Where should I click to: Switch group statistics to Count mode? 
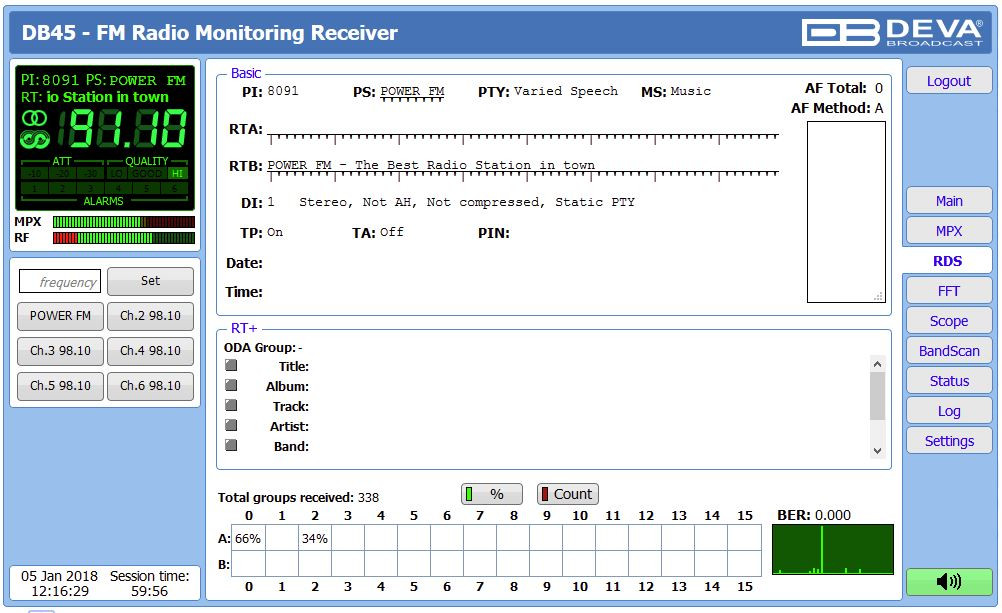point(567,494)
